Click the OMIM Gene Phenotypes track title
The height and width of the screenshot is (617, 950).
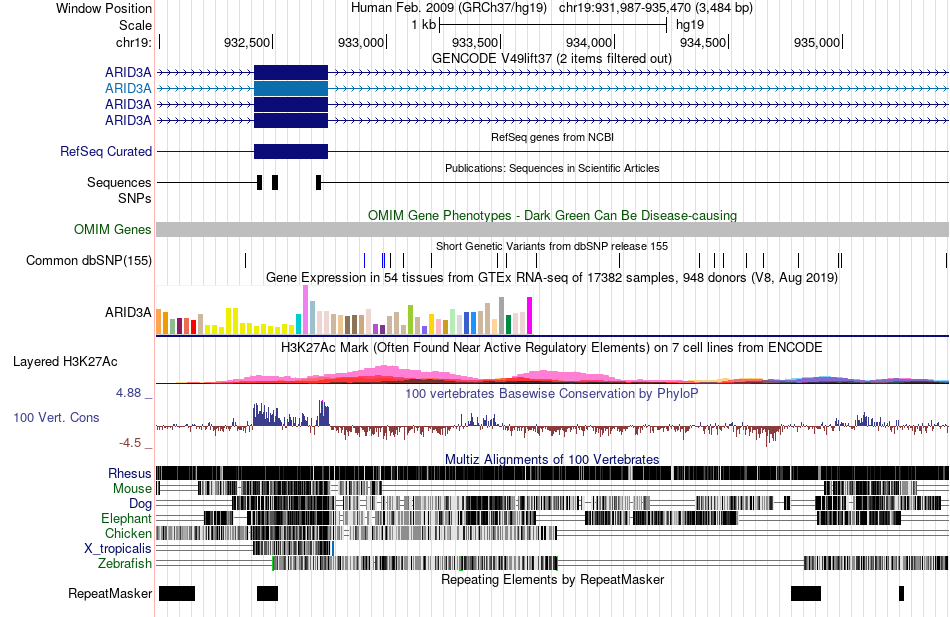552,216
